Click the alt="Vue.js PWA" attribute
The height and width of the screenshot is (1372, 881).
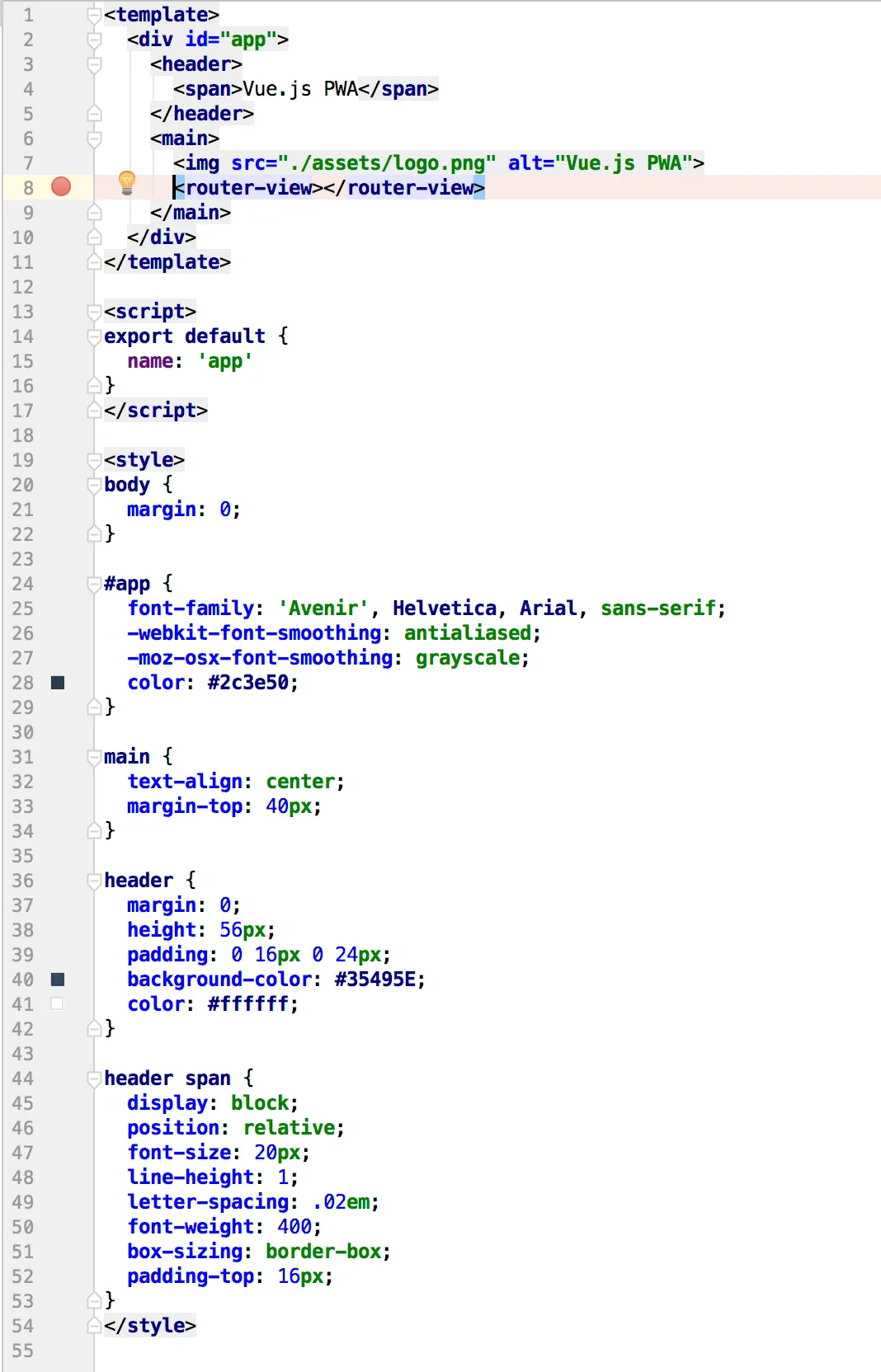[600, 163]
